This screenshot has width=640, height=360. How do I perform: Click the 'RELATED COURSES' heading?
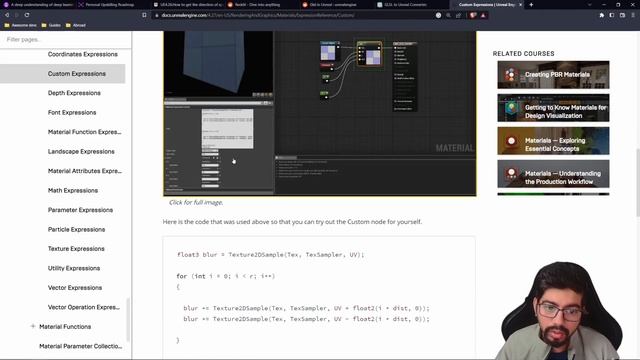point(523,53)
